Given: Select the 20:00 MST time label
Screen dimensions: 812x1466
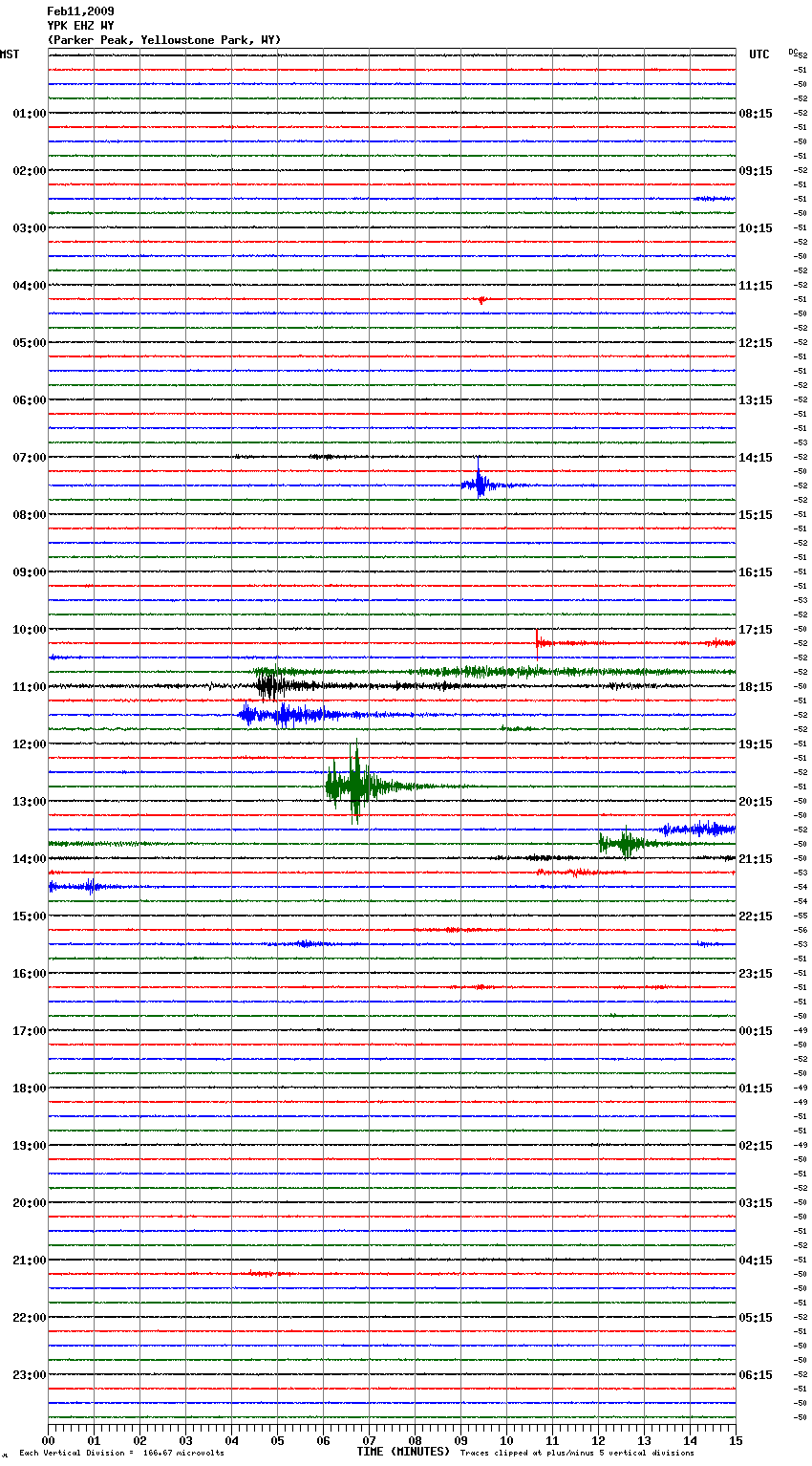Looking at the screenshot, I should click(29, 1203).
